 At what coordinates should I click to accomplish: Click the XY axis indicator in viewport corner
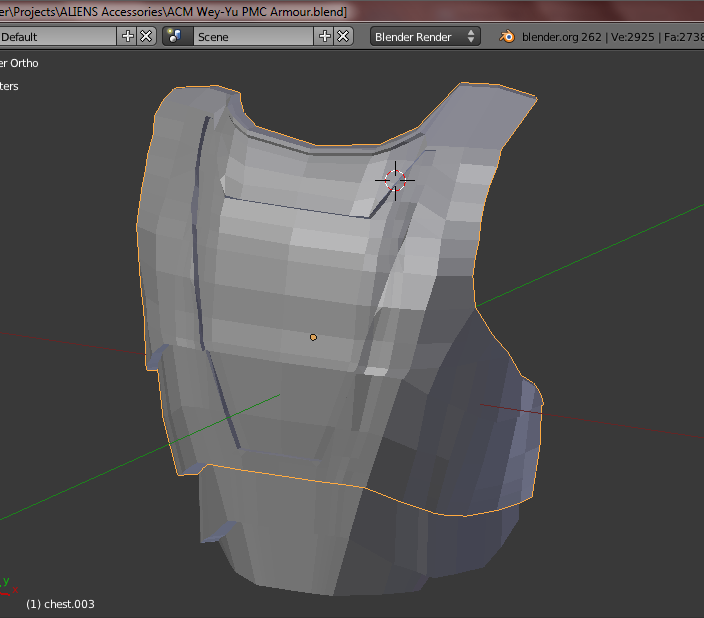(9, 586)
